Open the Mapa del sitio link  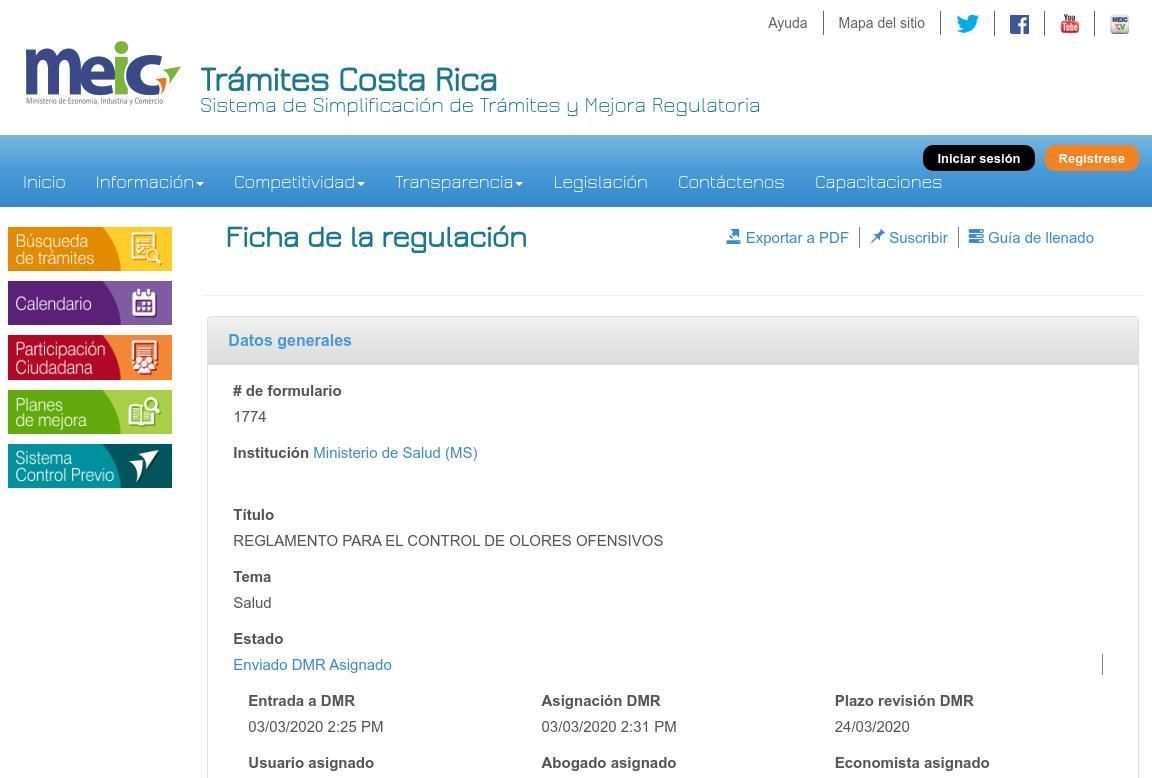(882, 23)
